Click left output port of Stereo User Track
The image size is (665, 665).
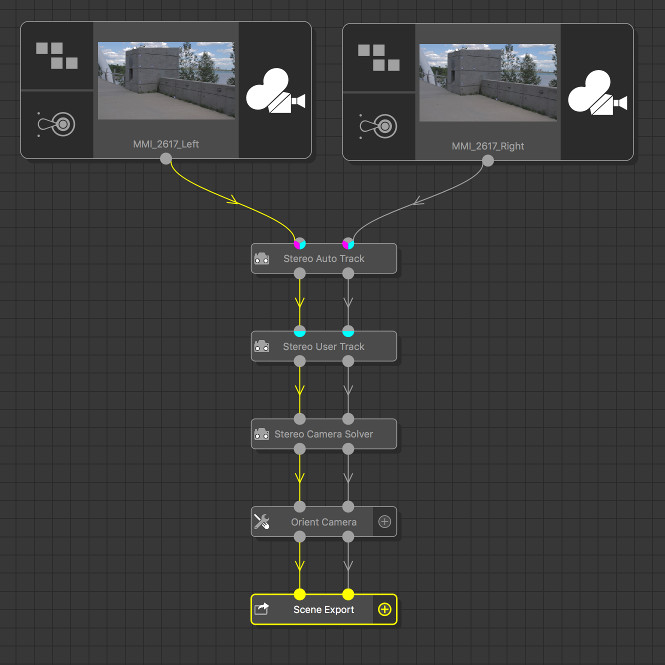click(x=300, y=361)
